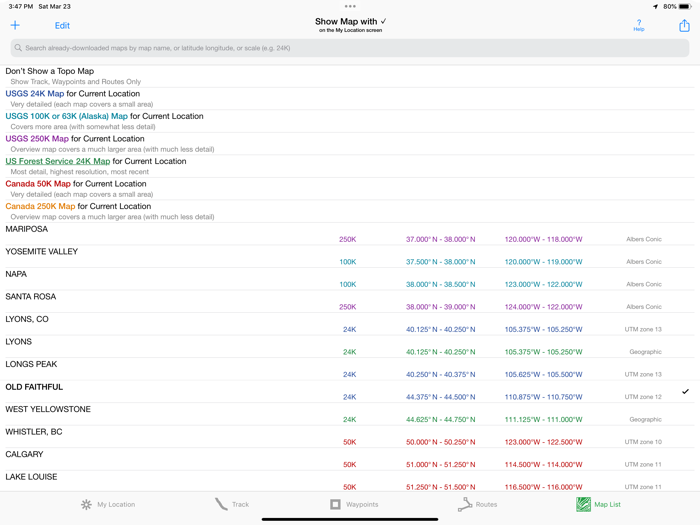This screenshot has width=700, height=525.
Task: Choose Canada 50K Map for Current Location
Action: pyautogui.click(x=350, y=189)
